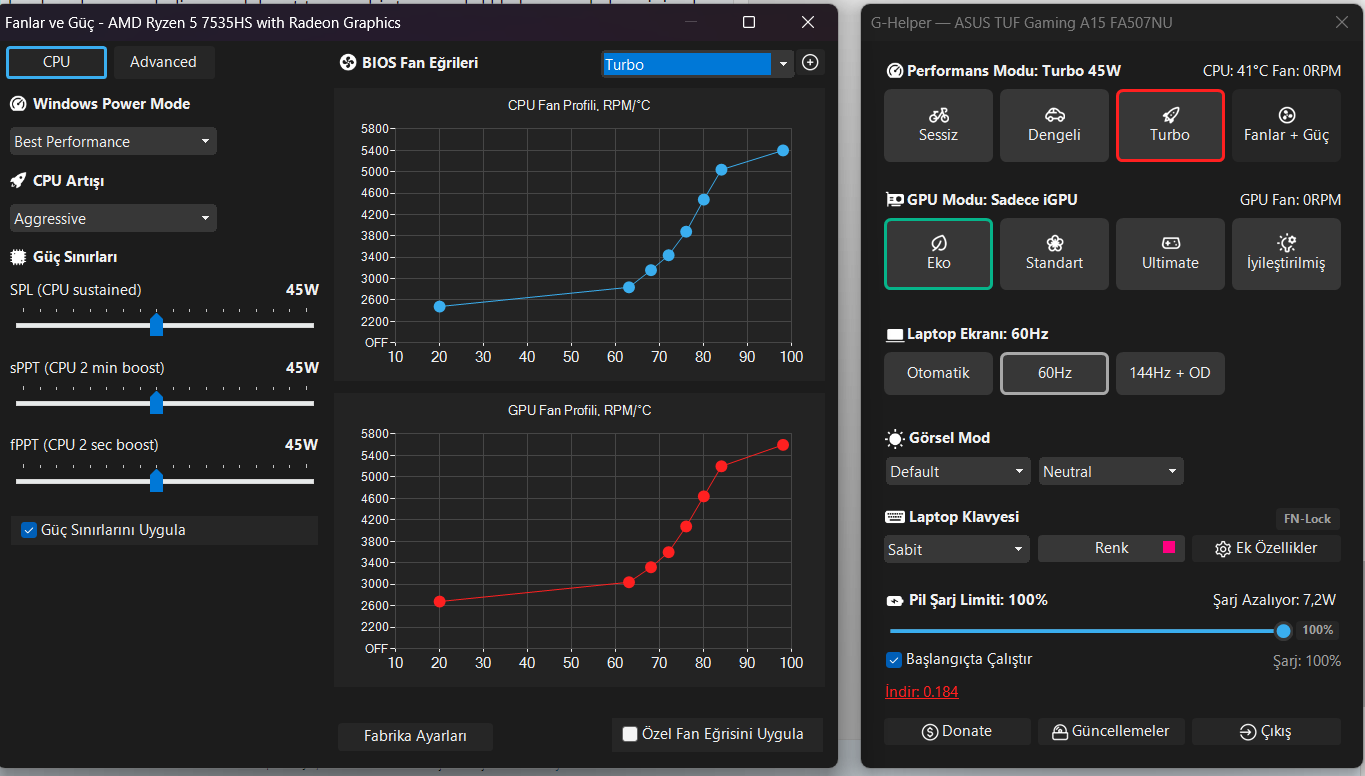
Task: Open Windows Power Mode dropdown
Action: (113, 141)
